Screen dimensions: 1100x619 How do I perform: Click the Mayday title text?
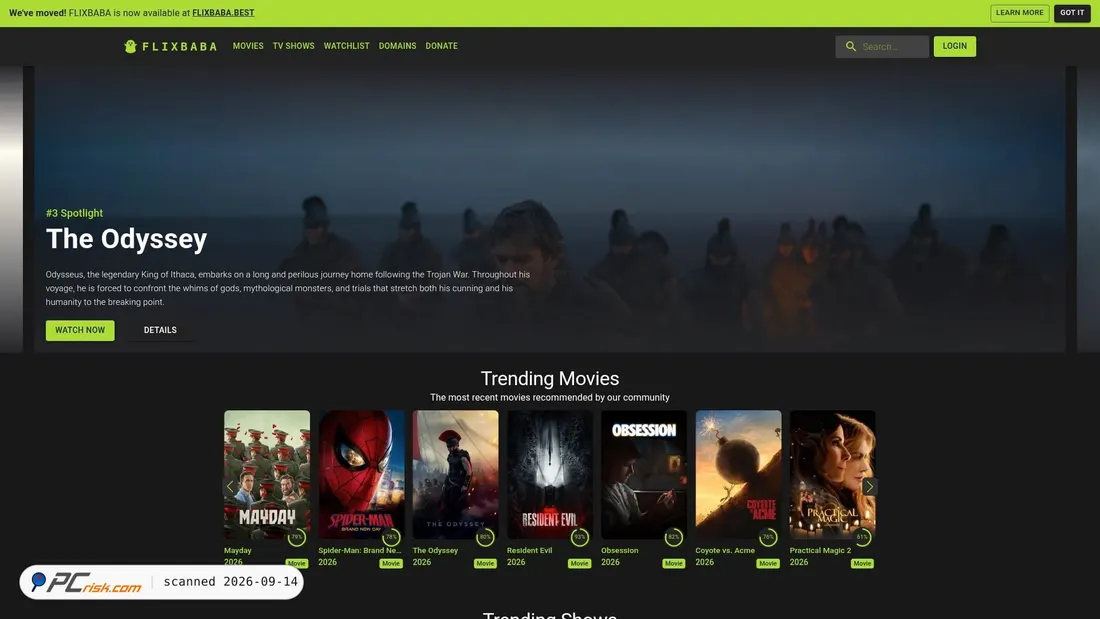(x=238, y=550)
